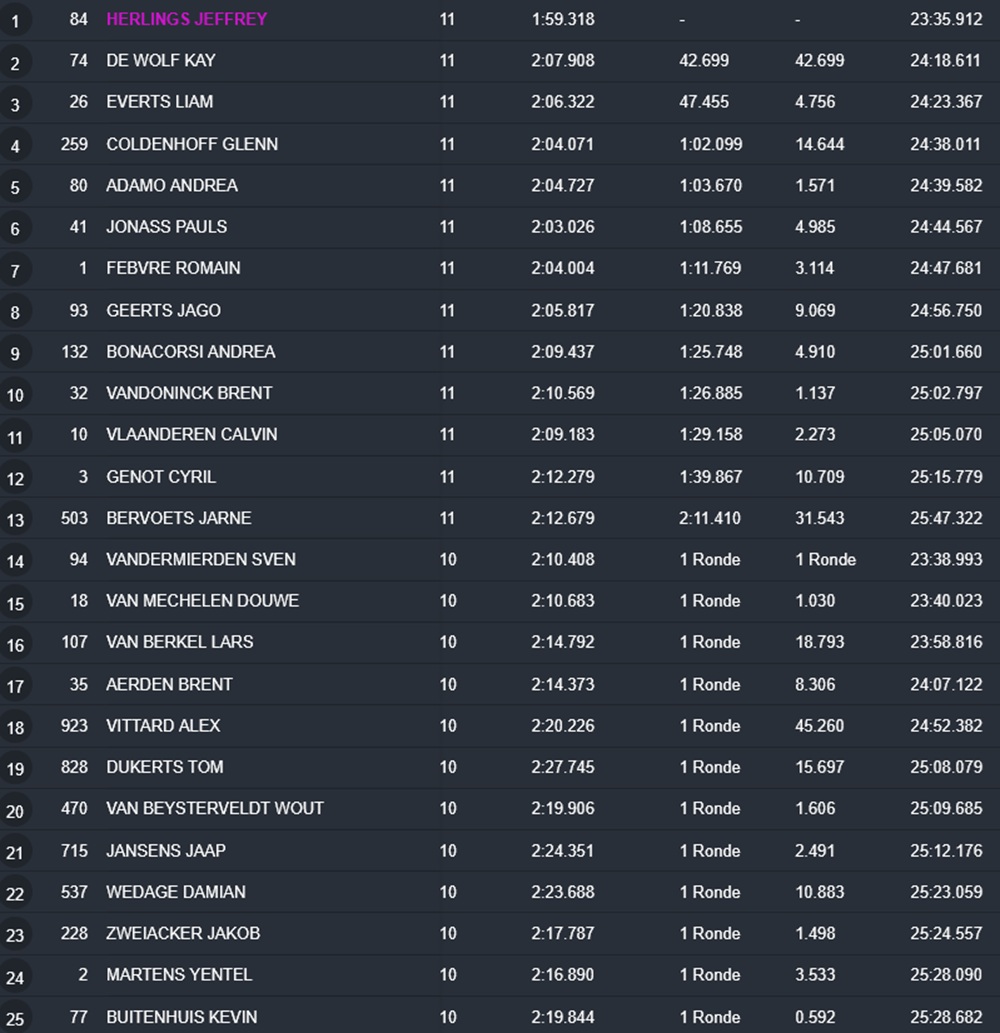The image size is (1000, 1033).
Task: Click the position 1 circle badge
Action: click(x=14, y=21)
